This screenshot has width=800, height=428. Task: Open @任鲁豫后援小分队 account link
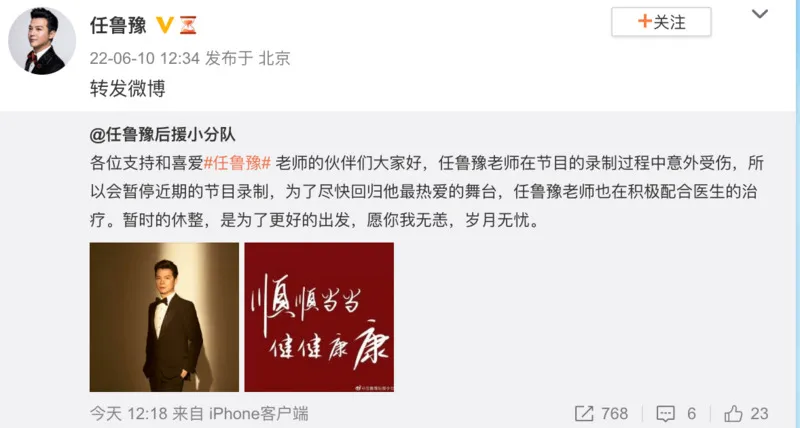pyautogui.click(x=163, y=135)
